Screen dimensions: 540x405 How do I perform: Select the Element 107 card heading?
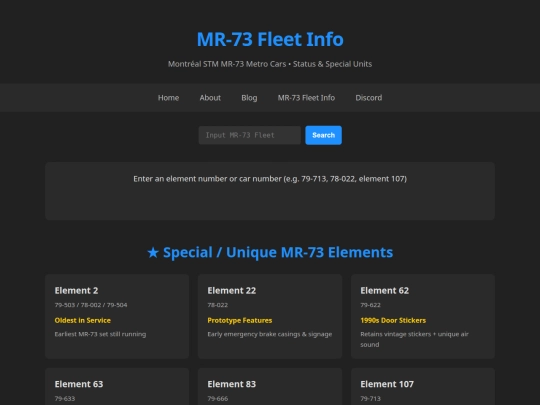click(387, 384)
